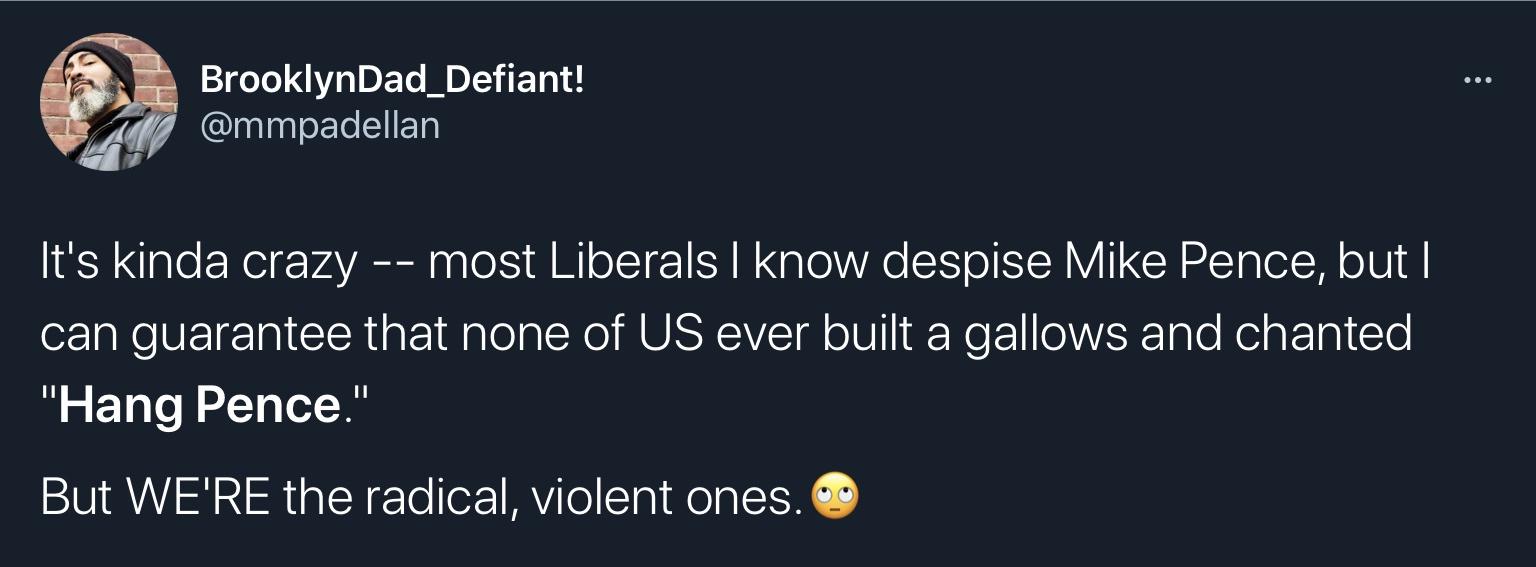
Task: Click the eye-roll emoji ending the tweet
Action: [x=834, y=497]
